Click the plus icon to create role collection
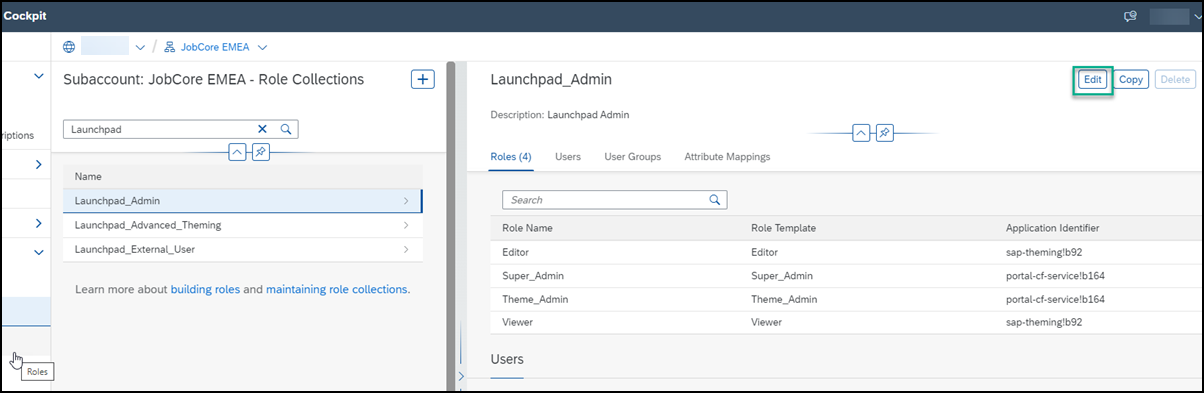 [x=423, y=79]
